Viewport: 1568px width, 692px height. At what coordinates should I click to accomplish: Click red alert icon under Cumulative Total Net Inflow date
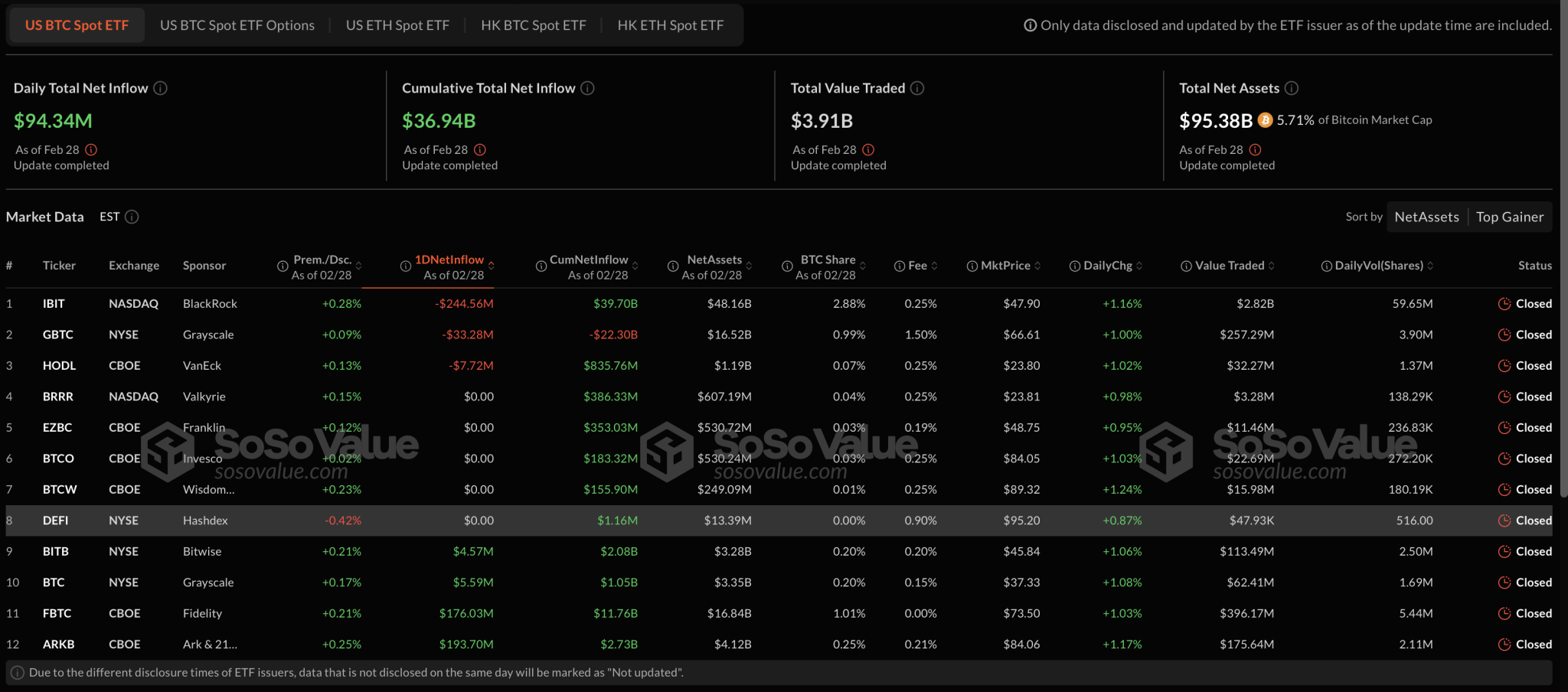pos(480,149)
